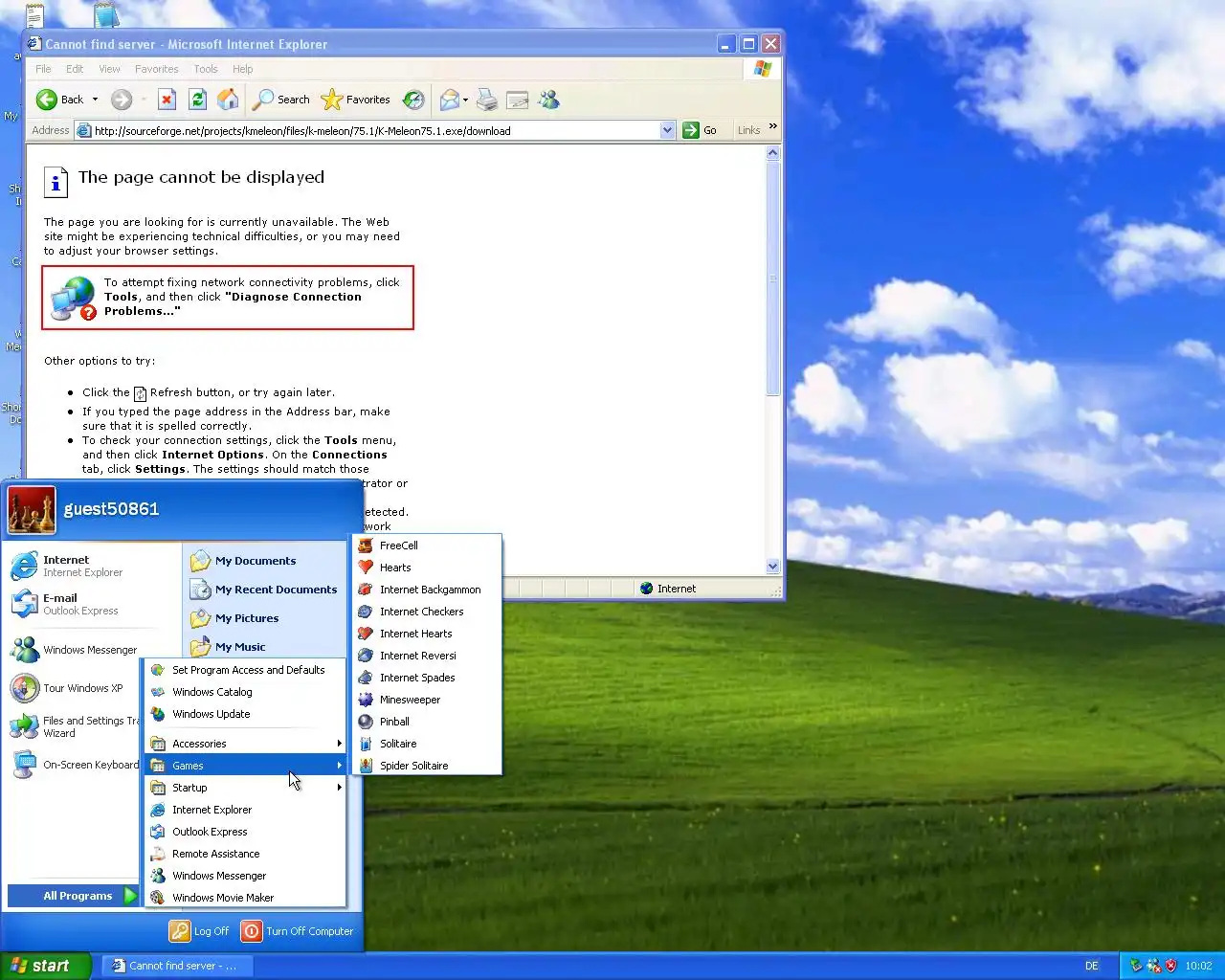Click the clock in the system tray

coord(1198,966)
